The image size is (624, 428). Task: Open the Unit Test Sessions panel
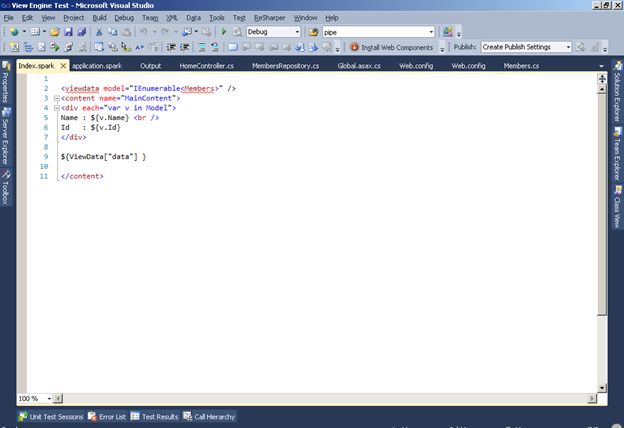pyautogui.click(x=51, y=416)
